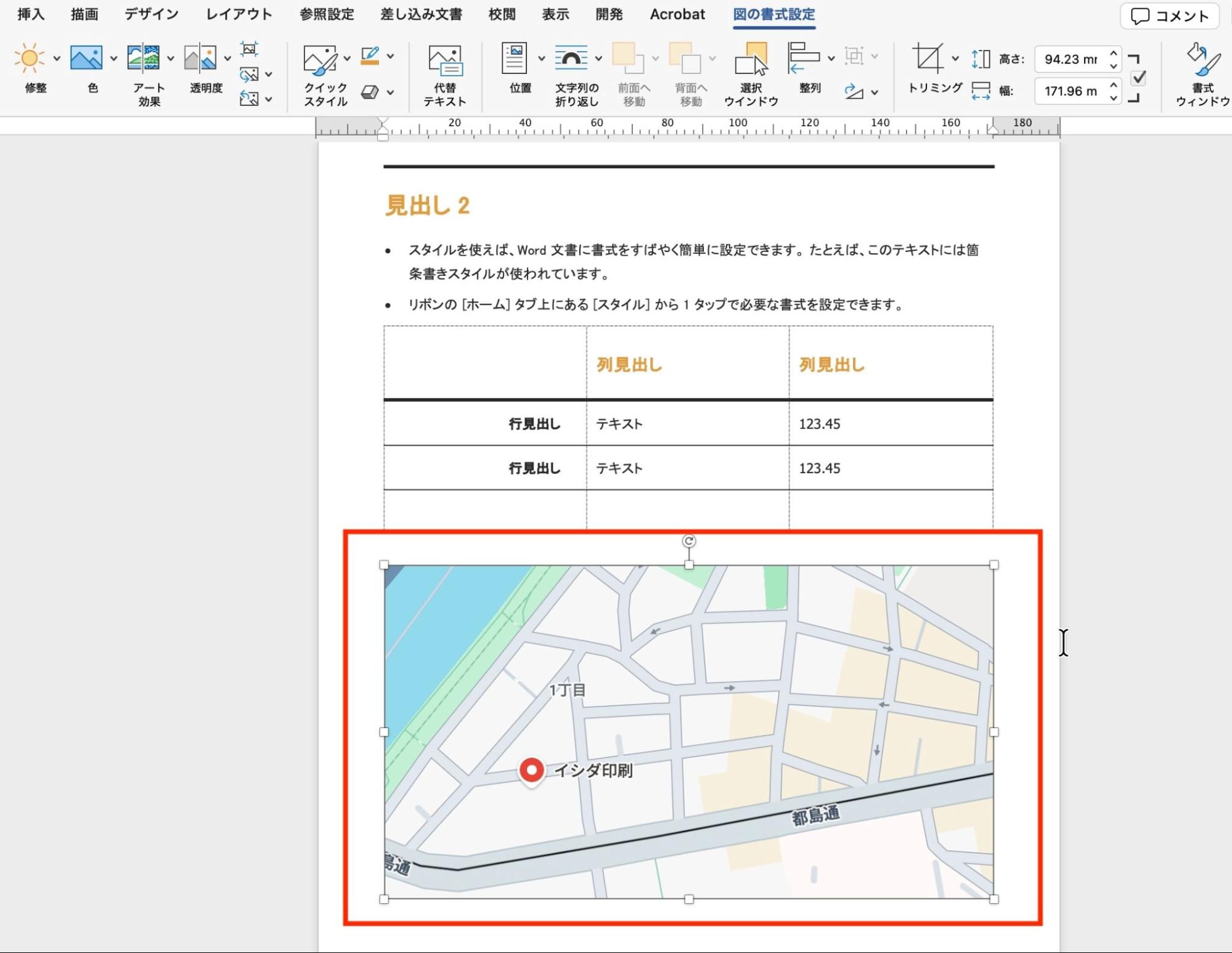Click the 幅 width input field
The image size is (1232, 953).
pos(1071,91)
